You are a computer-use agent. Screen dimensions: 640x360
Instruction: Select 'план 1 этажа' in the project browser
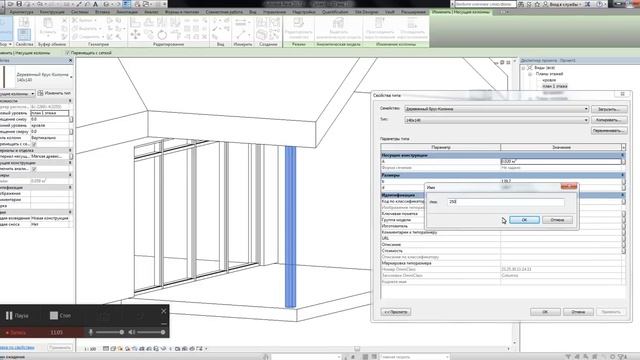coord(555,87)
